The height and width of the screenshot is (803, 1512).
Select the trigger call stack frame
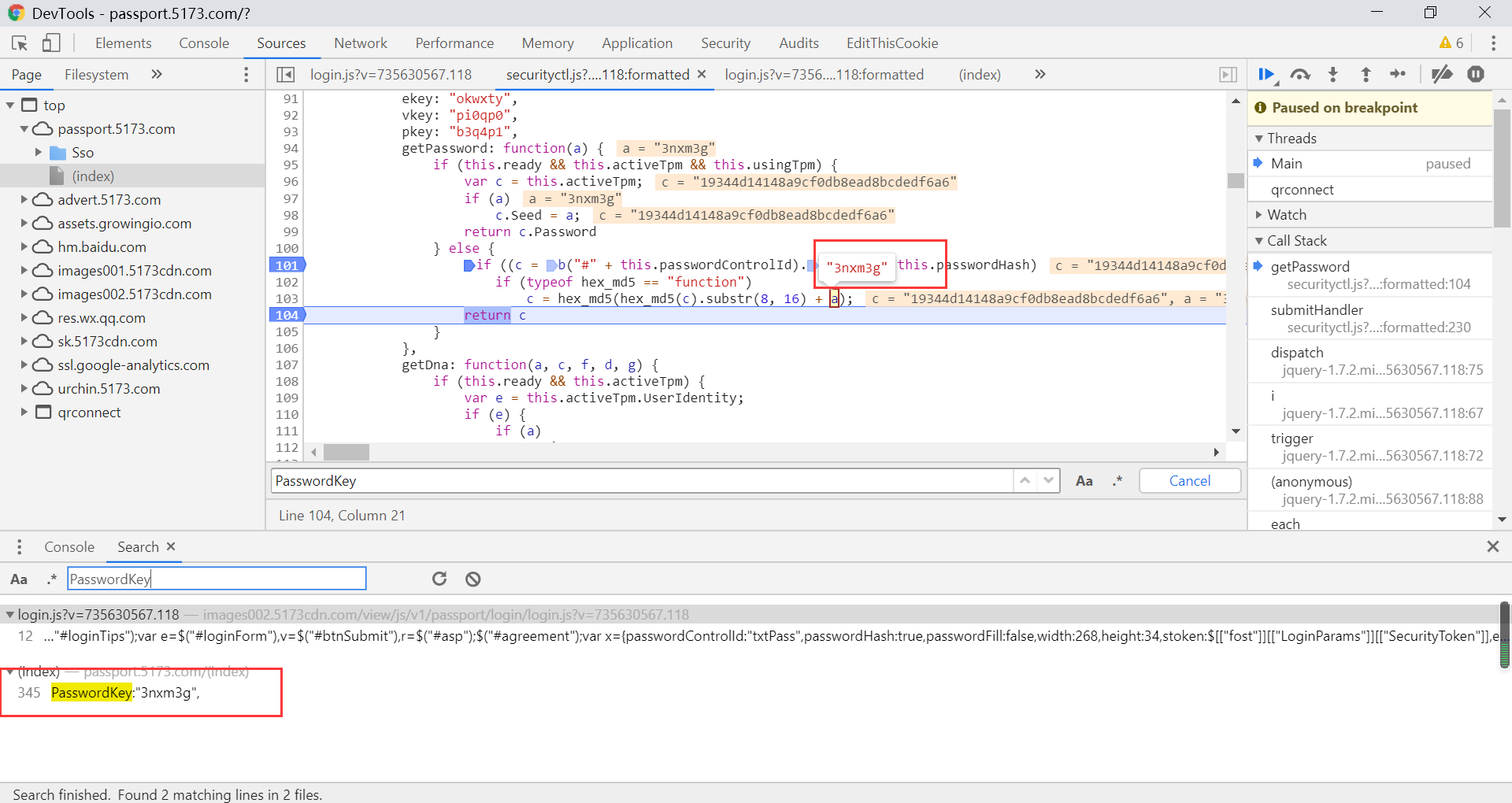point(1369,446)
